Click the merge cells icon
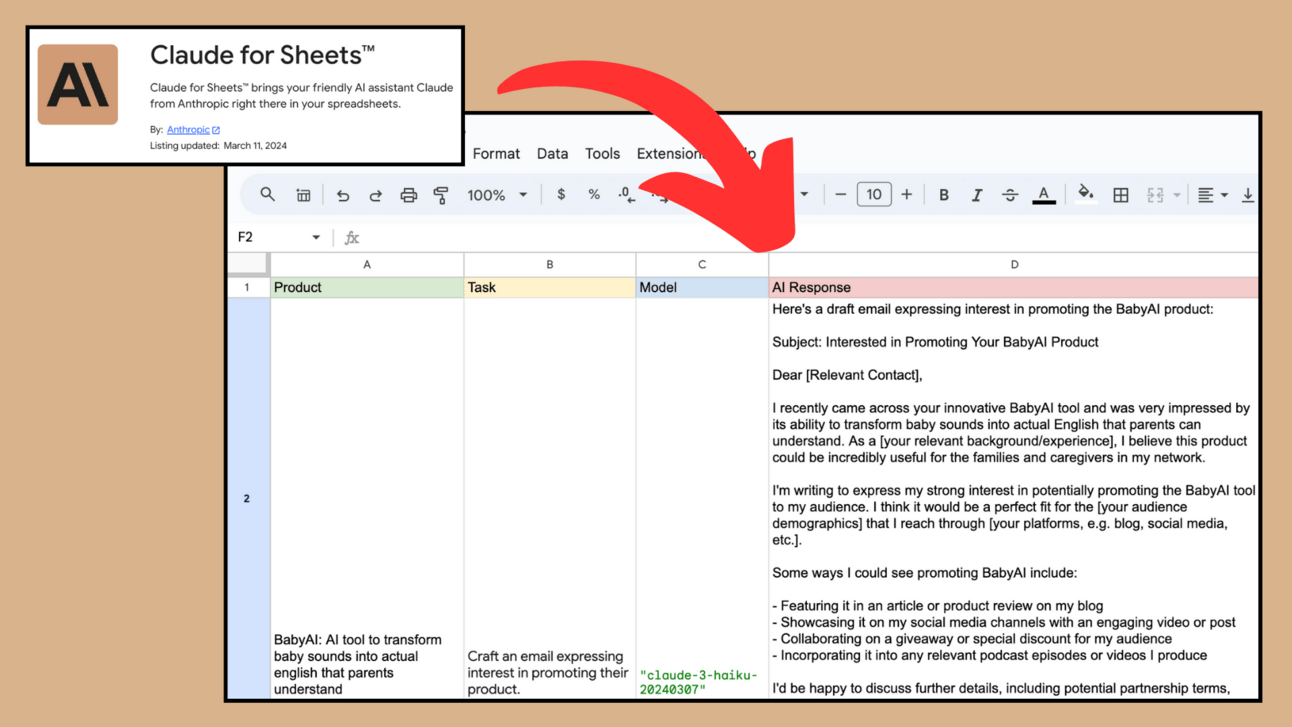 point(1155,196)
